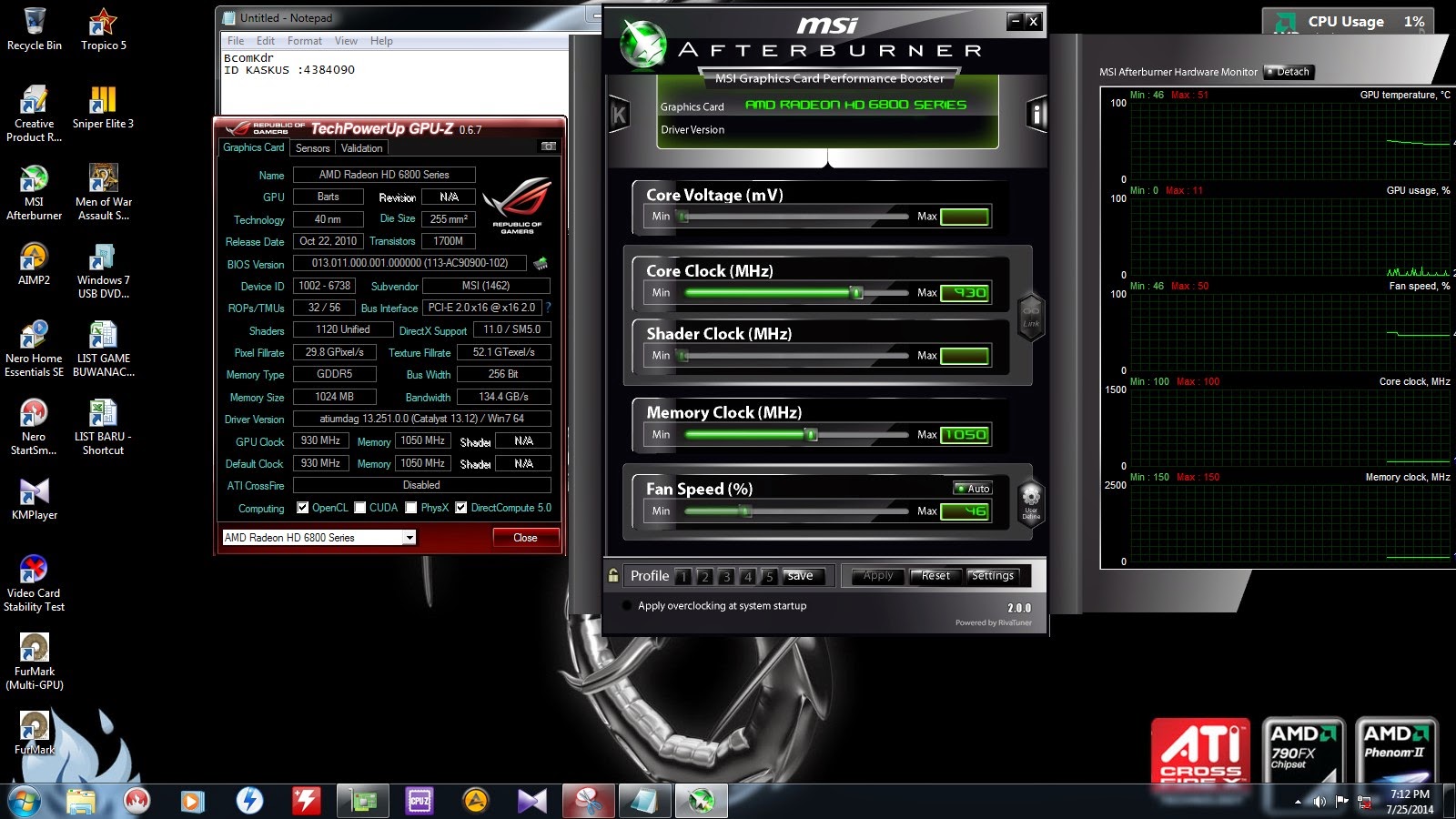Viewport: 1456px width, 819px height.
Task: Click the Core Clock slider handle
Action: (856, 292)
